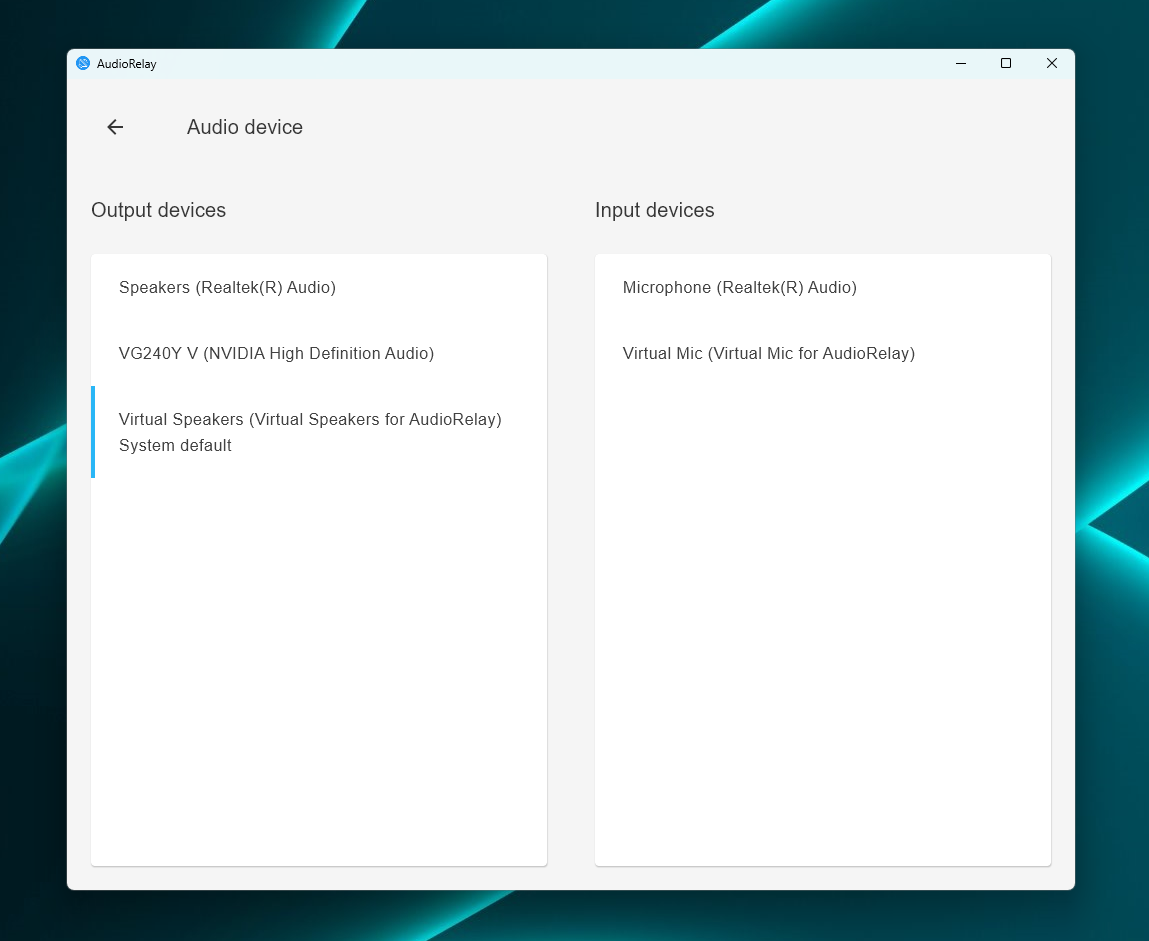Select Speakers (Realtek(R) Audio) output device
The image size is (1149, 941).
click(x=319, y=287)
